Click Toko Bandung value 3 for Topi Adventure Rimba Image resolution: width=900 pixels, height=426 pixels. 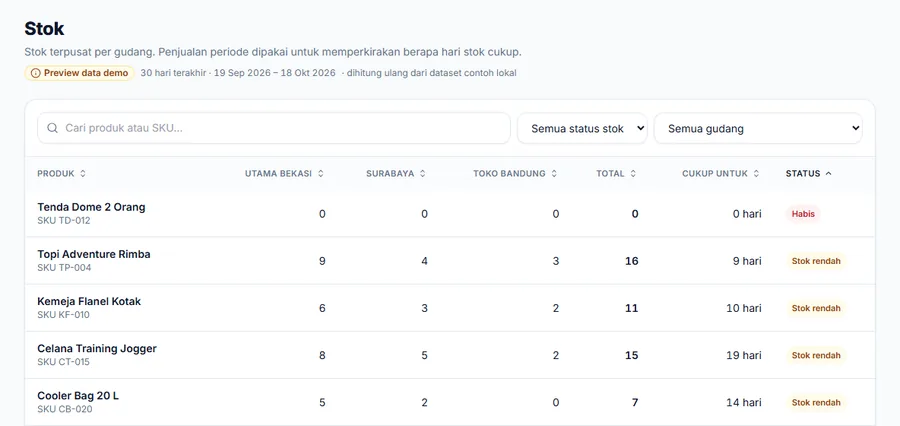[x=556, y=261]
